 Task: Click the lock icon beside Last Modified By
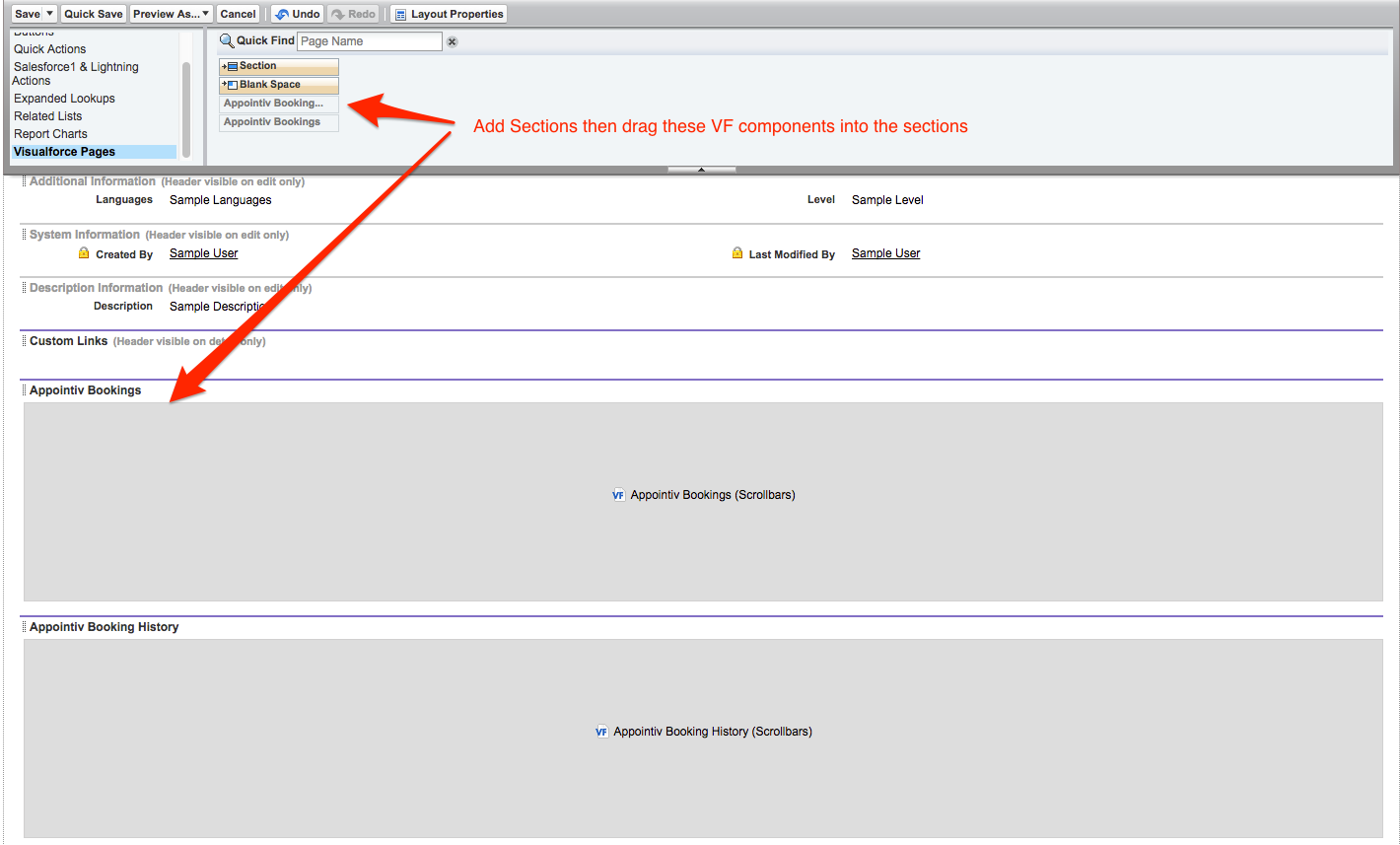click(737, 253)
